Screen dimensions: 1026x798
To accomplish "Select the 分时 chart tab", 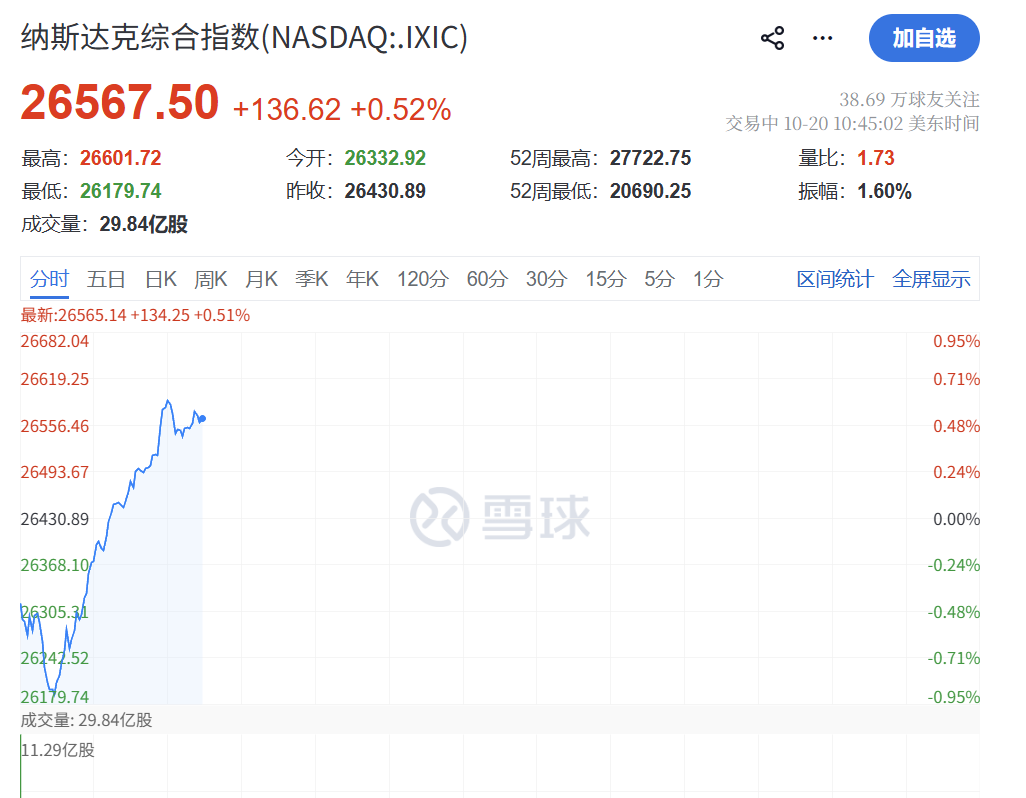I will click(49, 279).
